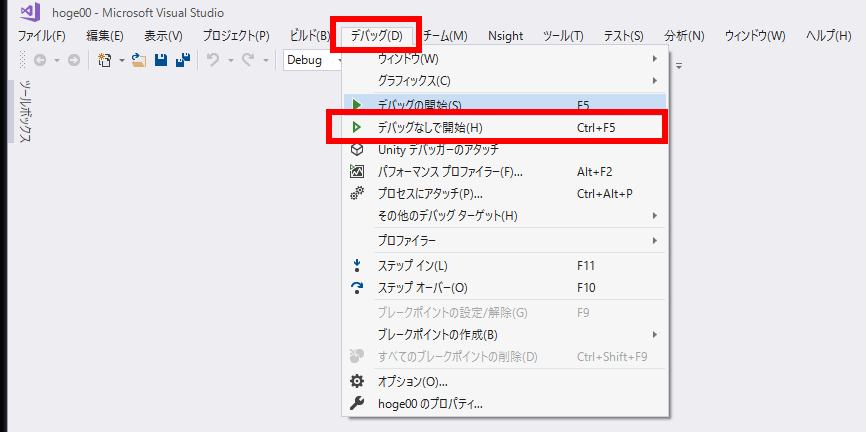
Task: Expand ブレークポイントの作成(B) submenu
Action: click(505, 334)
